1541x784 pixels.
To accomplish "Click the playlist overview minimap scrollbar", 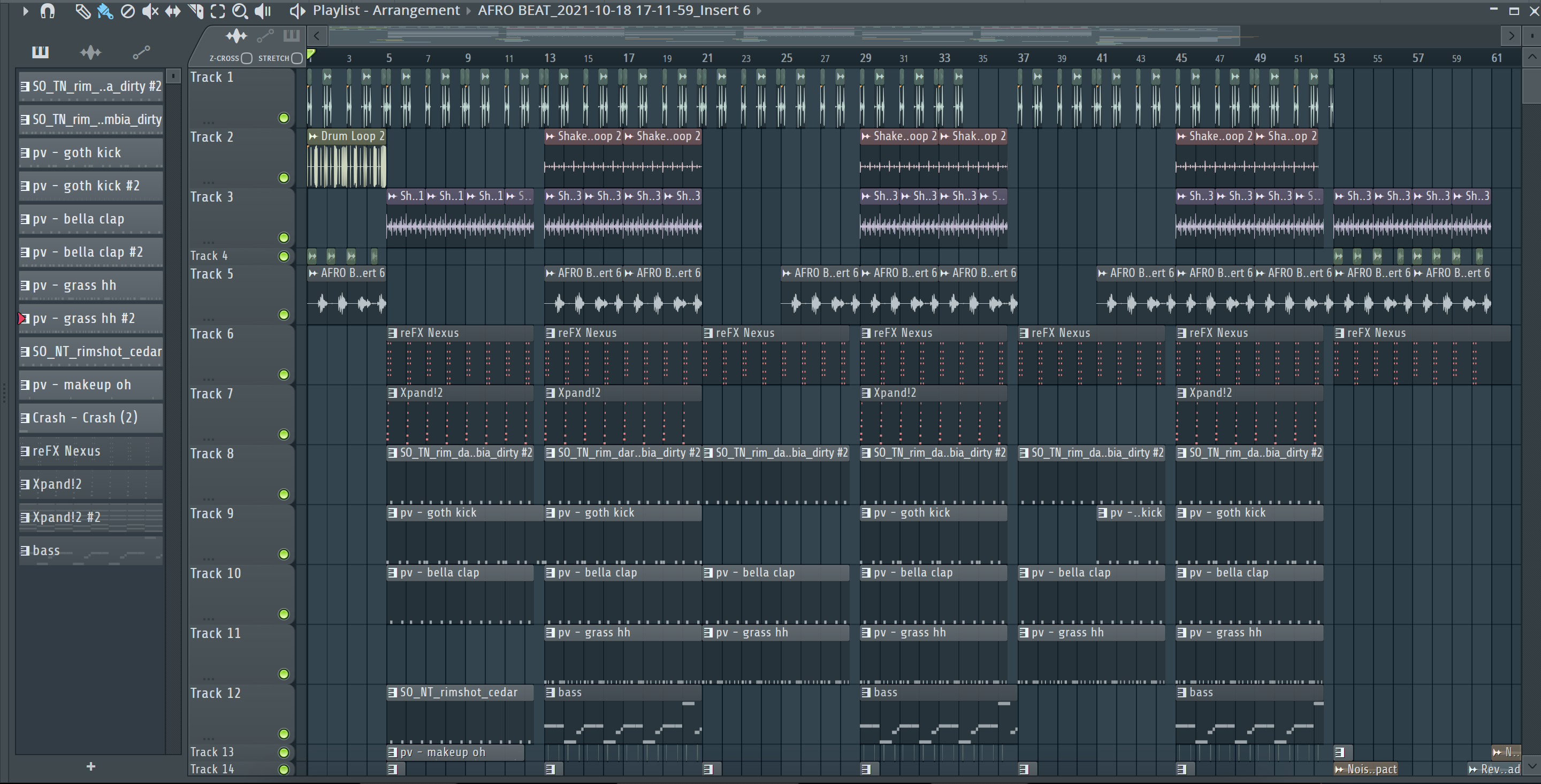I will pyautogui.click(x=784, y=36).
